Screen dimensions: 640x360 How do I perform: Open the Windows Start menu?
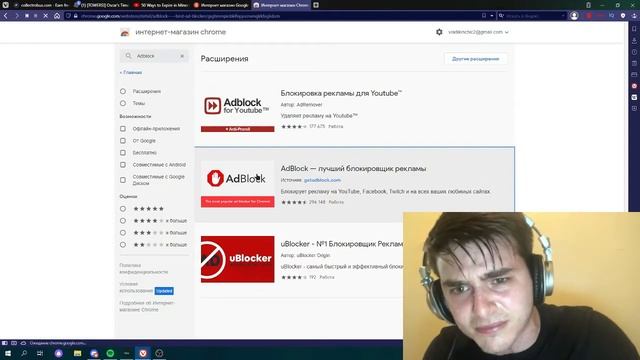7,353
